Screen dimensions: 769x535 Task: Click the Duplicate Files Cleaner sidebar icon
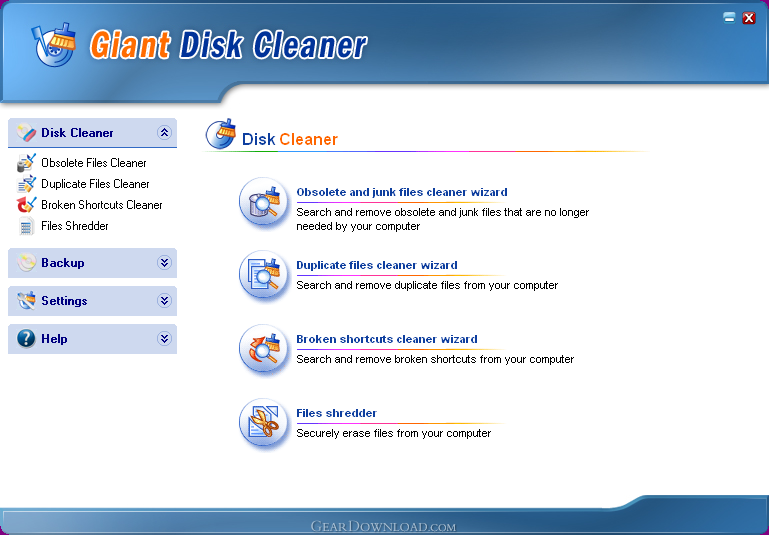click(26, 184)
